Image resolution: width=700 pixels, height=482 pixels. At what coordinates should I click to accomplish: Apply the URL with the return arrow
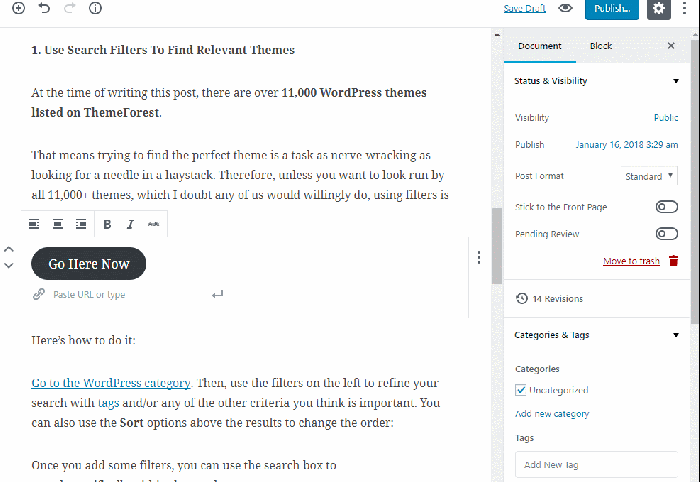pos(217,294)
